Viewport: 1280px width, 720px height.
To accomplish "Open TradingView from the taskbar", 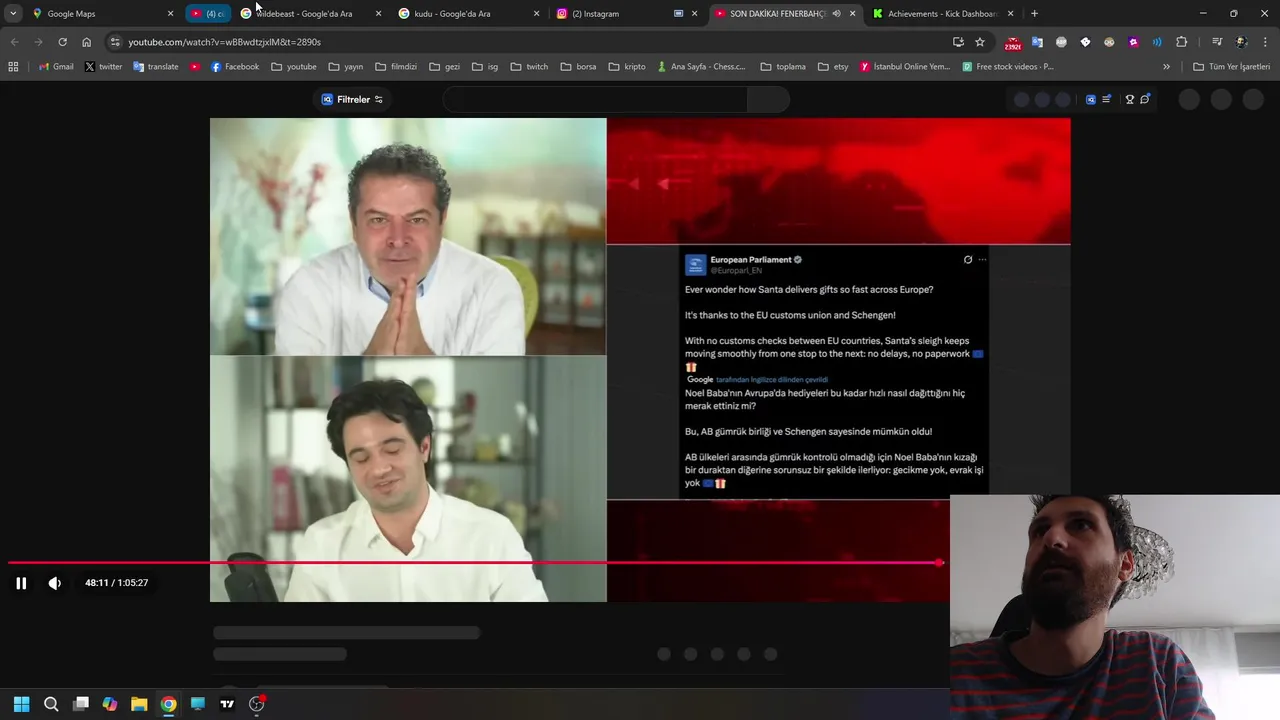I will click(x=227, y=704).
